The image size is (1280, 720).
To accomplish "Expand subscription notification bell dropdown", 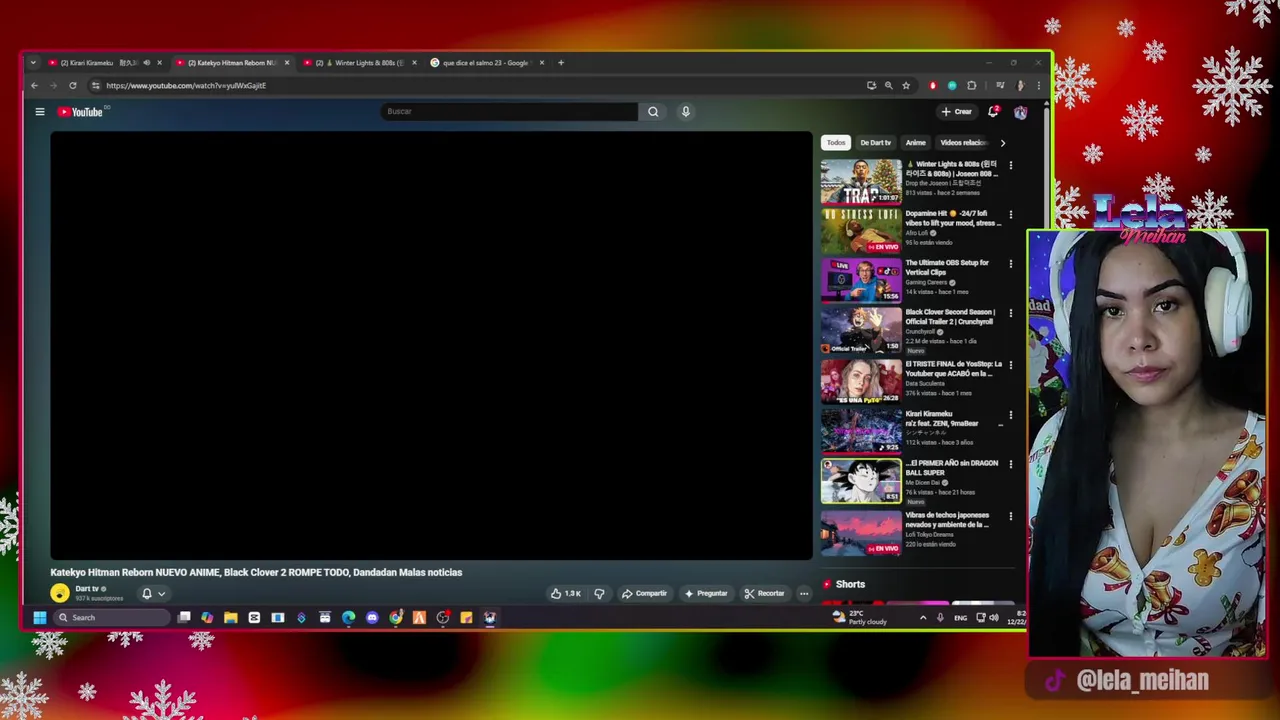I will (153, 593).
